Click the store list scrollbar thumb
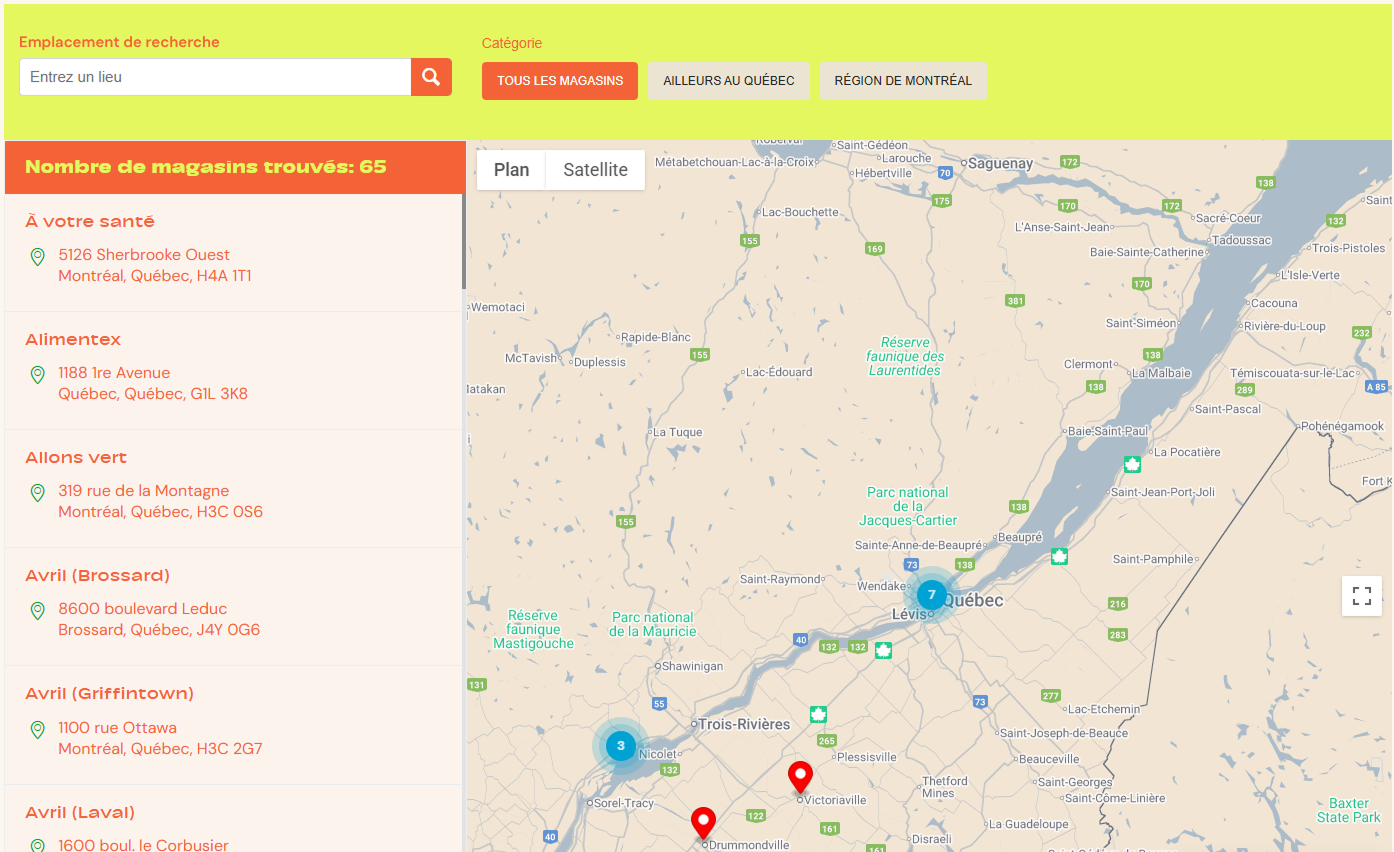This screenshot has width=1394, height=852. pyautogui.click(x=463, y=242)
